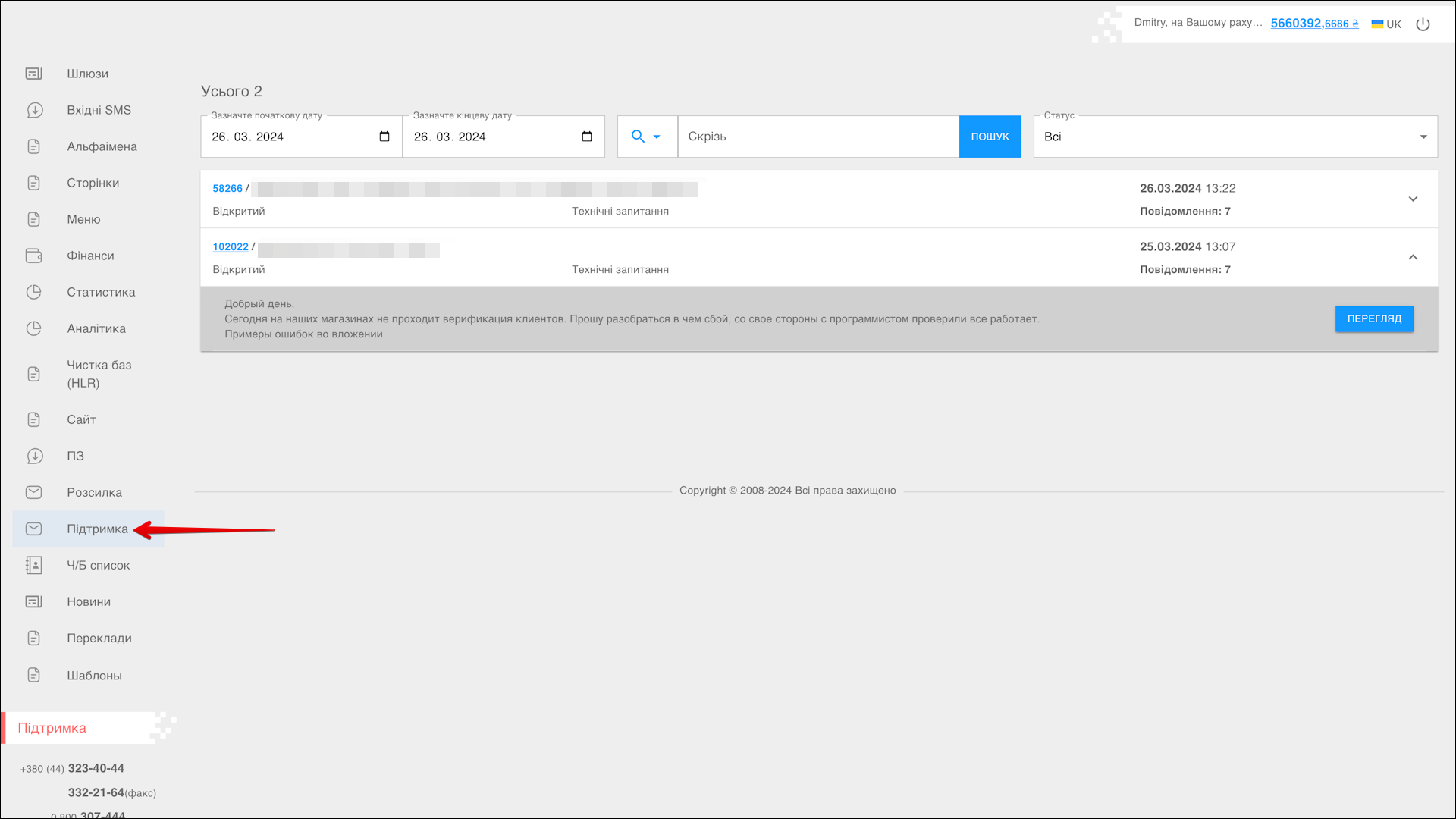1456x819 pixels.
Task: Open the Статус dropdown
Action: 1235,136
